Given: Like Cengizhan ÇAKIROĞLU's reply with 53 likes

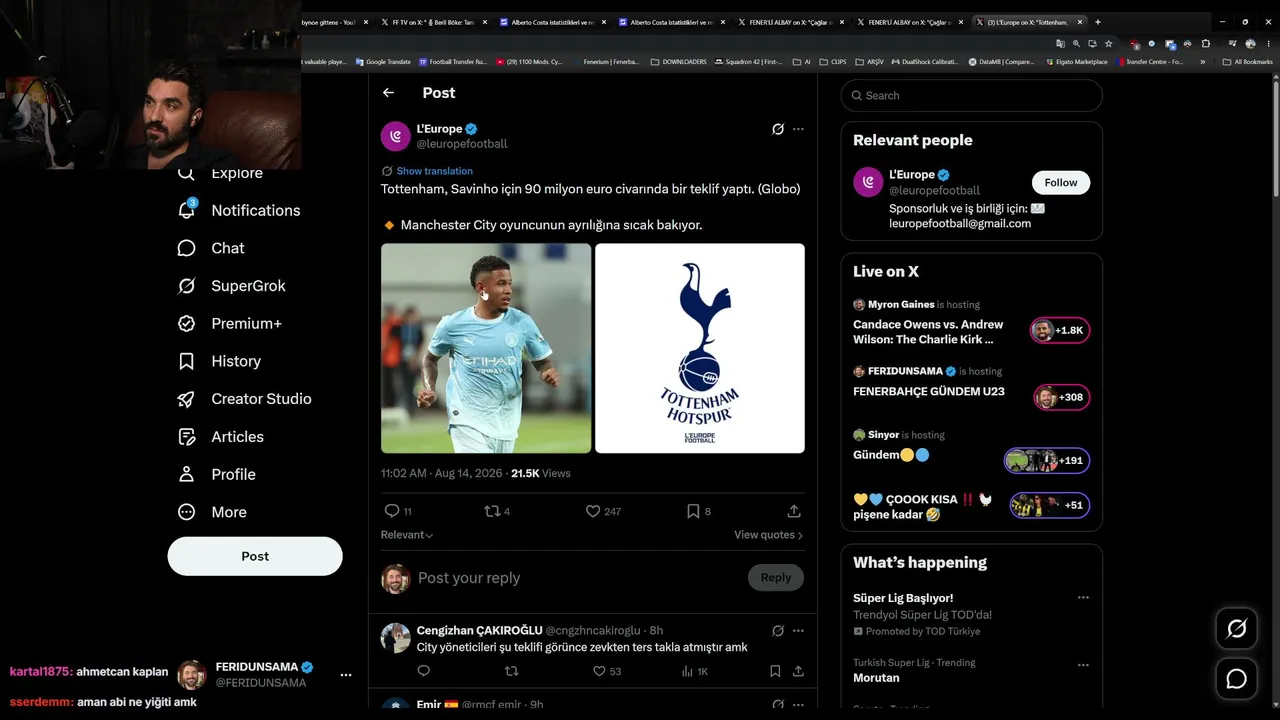Looking at the screenshot, I should pyautogui.click(x=599, y=671).
